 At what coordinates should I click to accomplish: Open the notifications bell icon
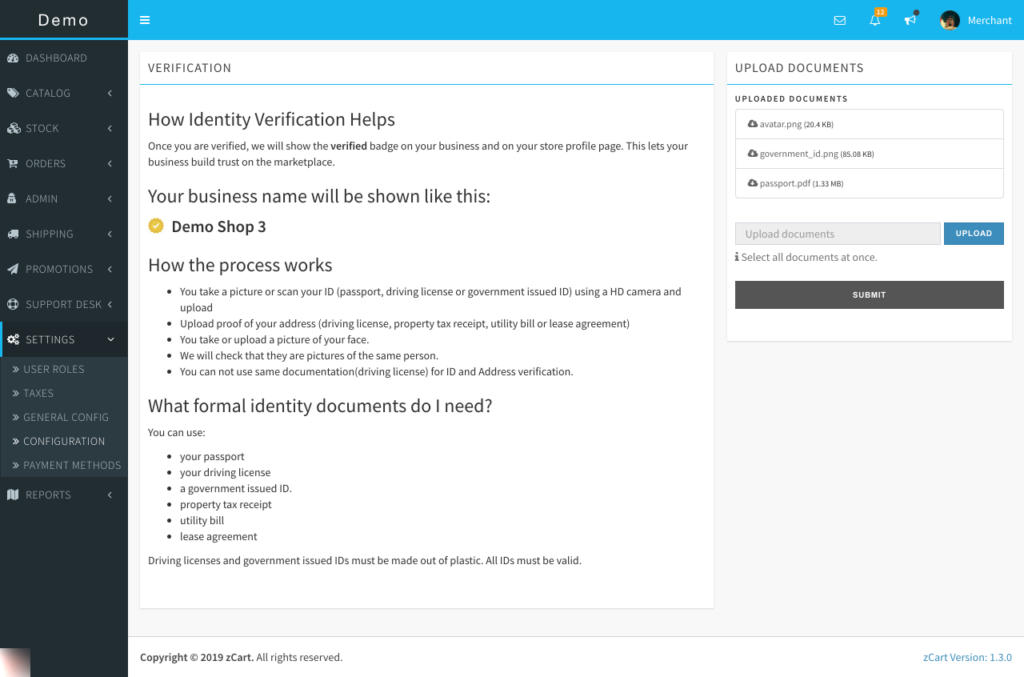[x=875, y=20]
